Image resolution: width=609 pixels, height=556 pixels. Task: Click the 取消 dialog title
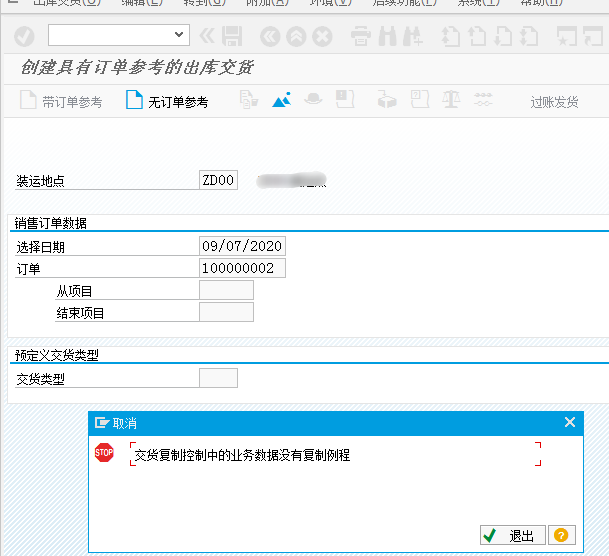tap(125, 423)
